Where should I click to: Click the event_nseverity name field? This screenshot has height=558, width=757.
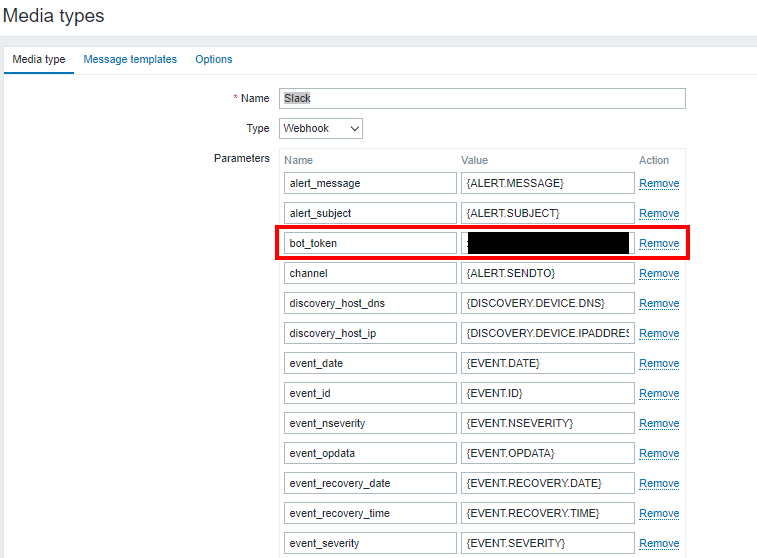point(370,423)
